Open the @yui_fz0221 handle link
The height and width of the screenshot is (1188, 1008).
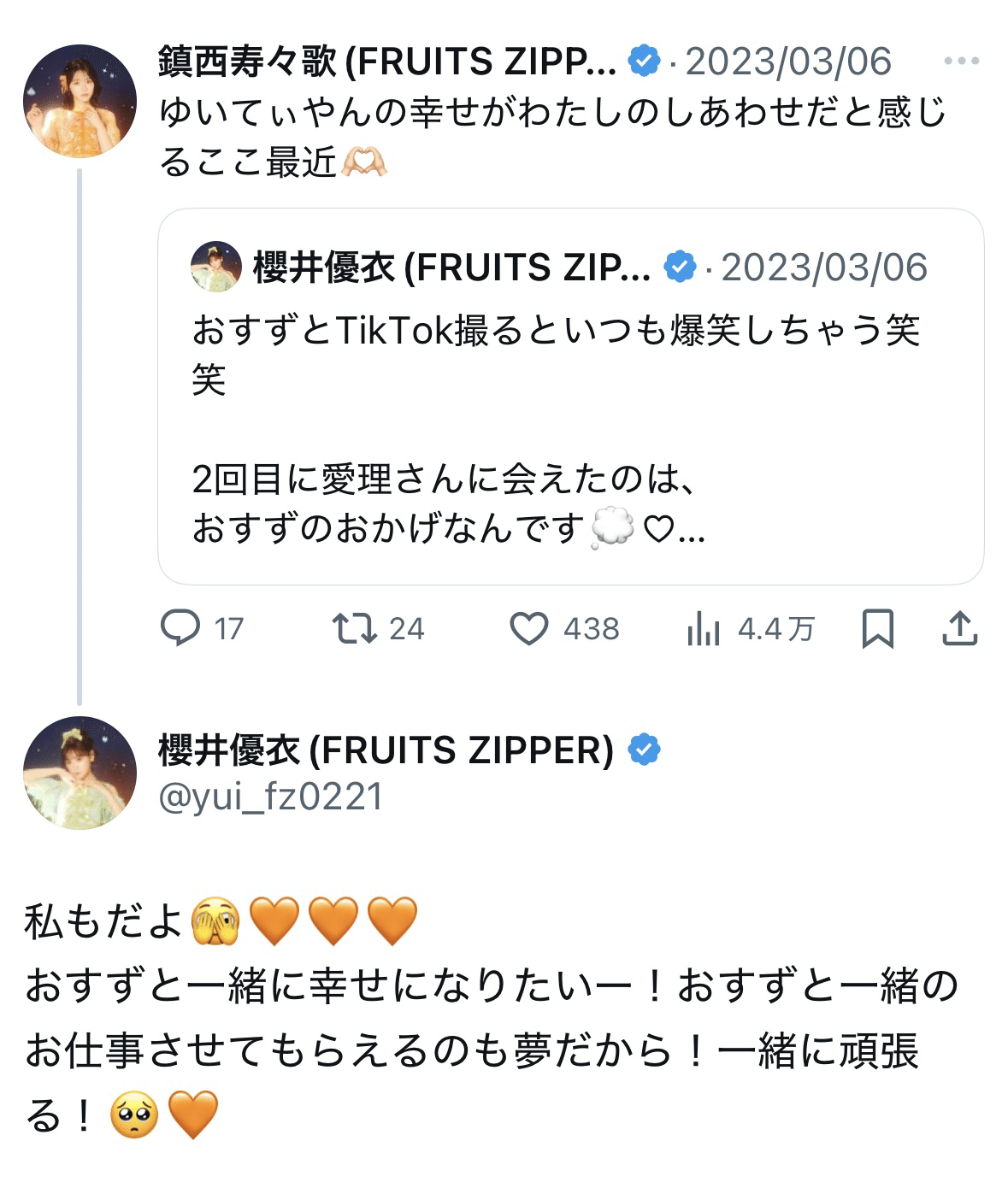pos(270,797)
